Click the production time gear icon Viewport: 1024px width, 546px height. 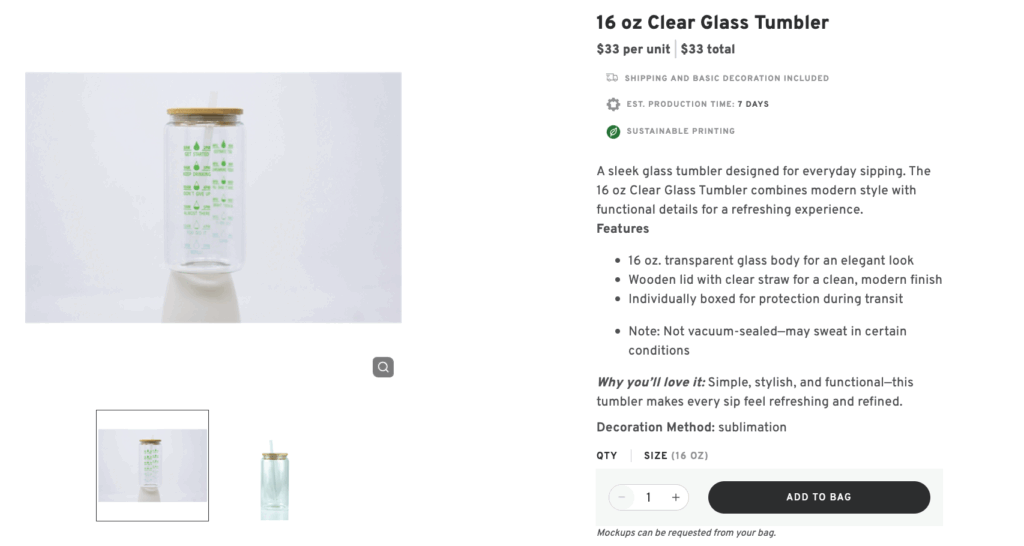pos(612,104)
